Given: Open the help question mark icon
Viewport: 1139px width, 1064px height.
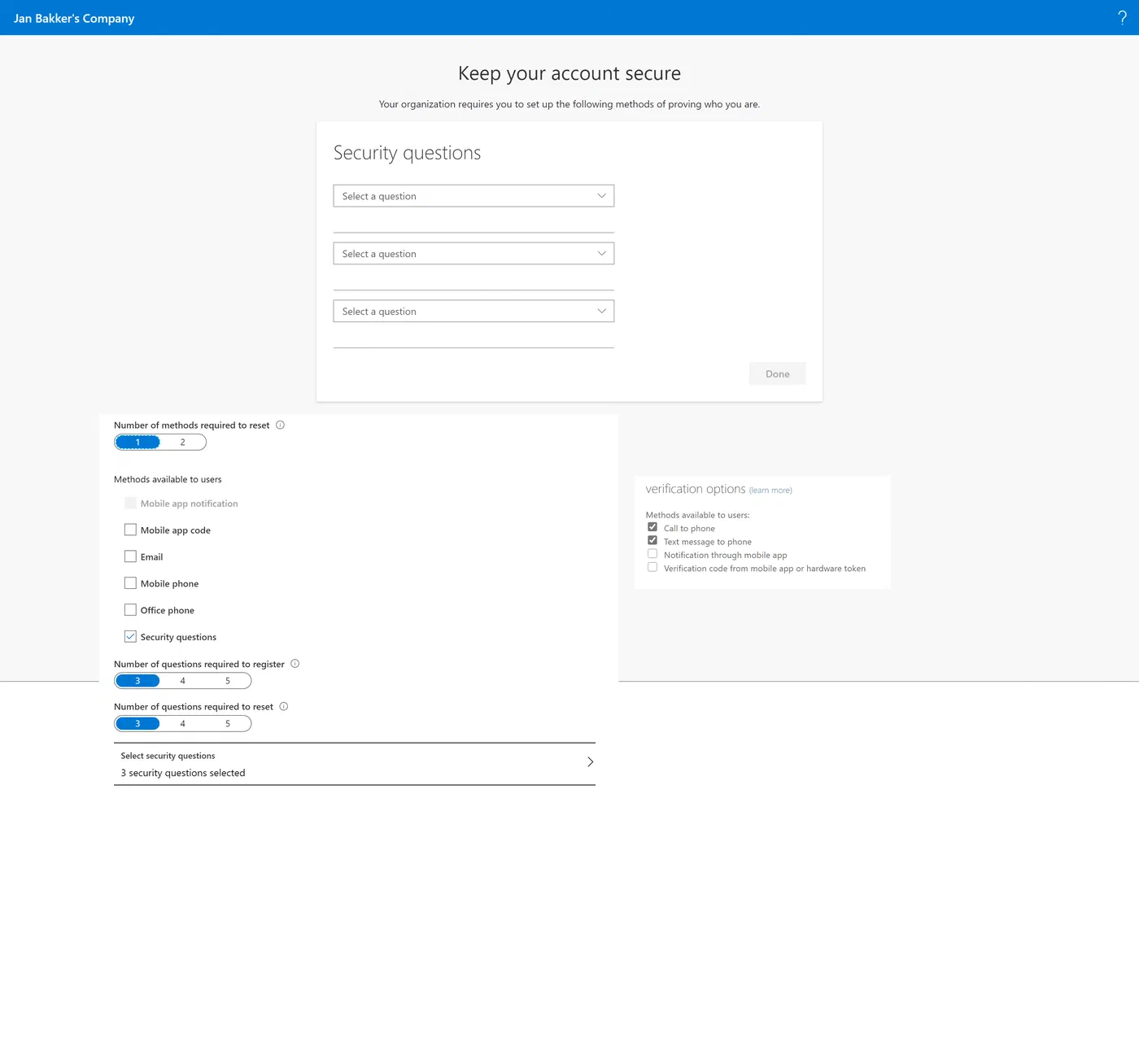Looking at the screenshot, I should tap(1122, 18).
